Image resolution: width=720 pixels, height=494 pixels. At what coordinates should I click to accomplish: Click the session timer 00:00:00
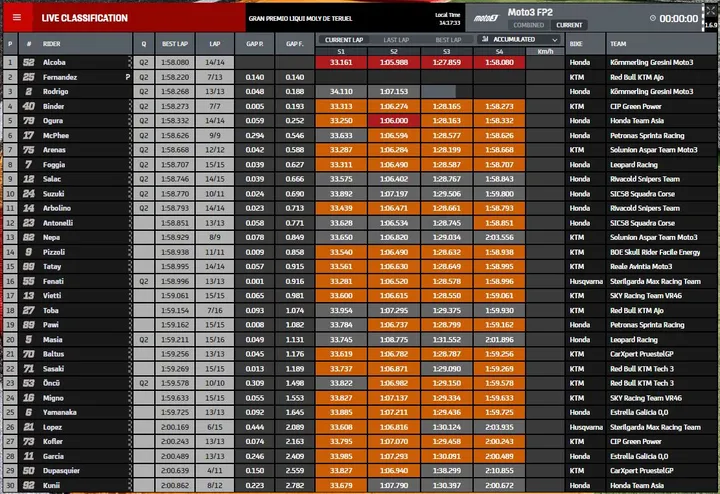pos(679,19)
